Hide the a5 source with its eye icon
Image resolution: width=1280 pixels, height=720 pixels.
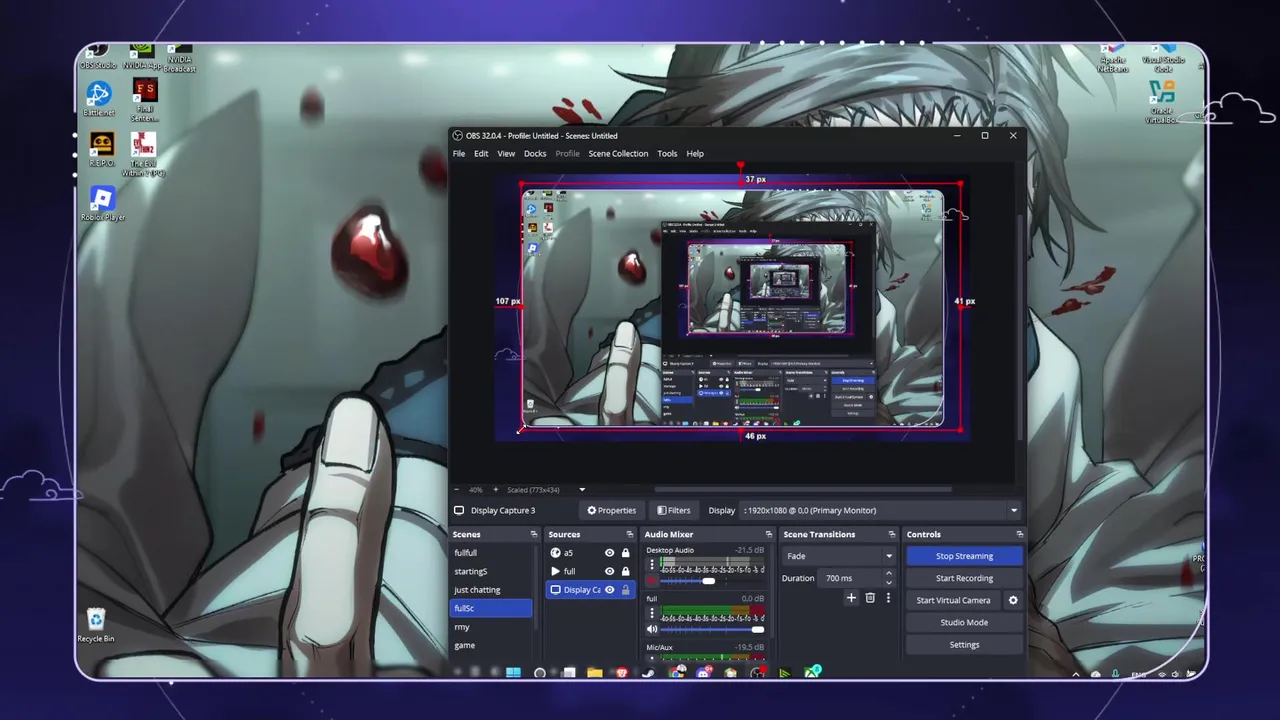click(609, 553)
